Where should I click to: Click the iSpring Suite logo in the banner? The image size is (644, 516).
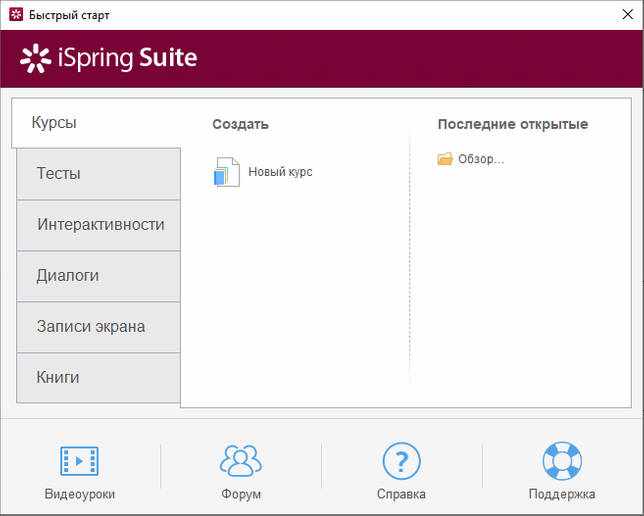click(x=109, y=58)
